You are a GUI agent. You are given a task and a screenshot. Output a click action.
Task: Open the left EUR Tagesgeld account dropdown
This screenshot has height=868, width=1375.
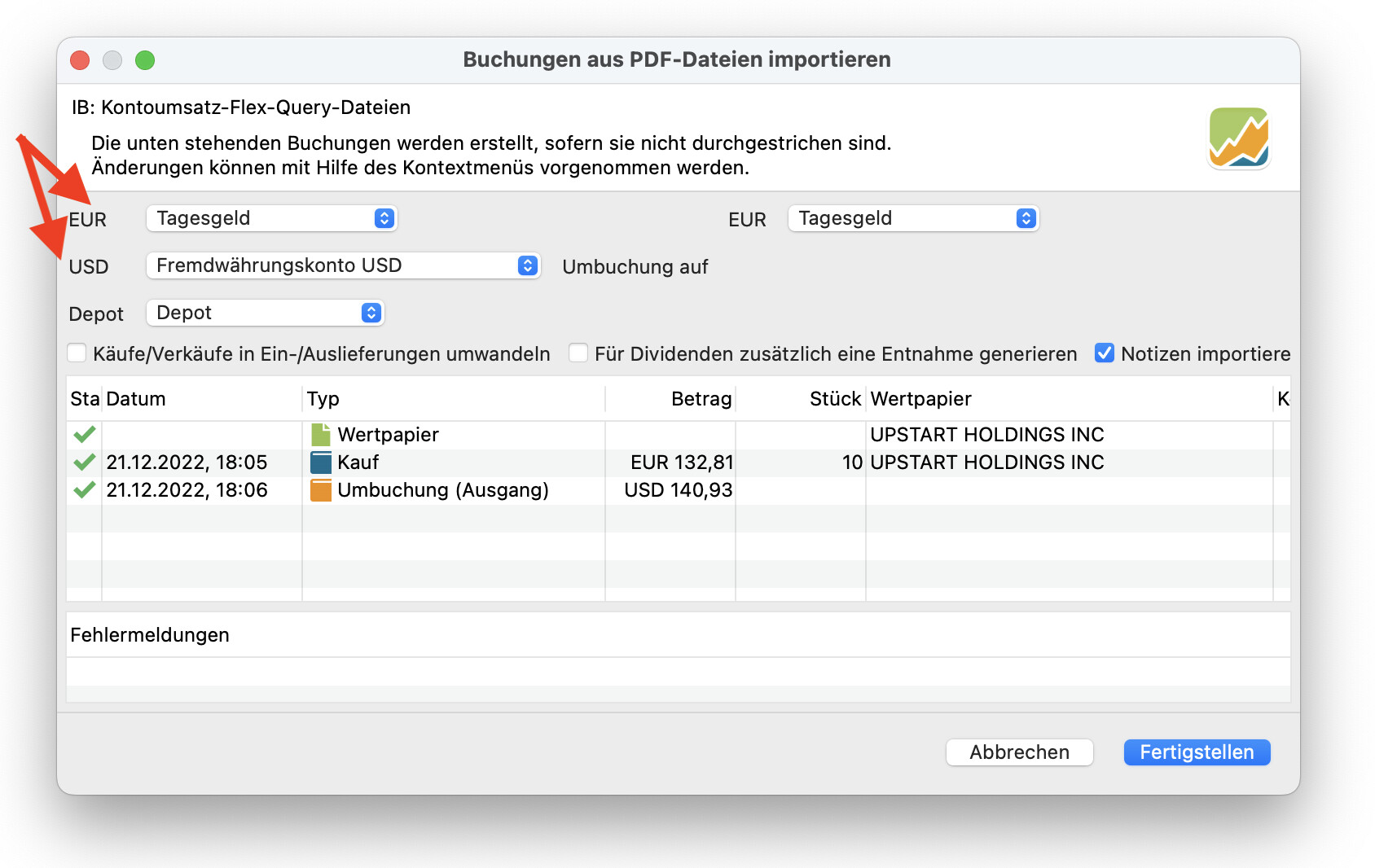[271, 218]
